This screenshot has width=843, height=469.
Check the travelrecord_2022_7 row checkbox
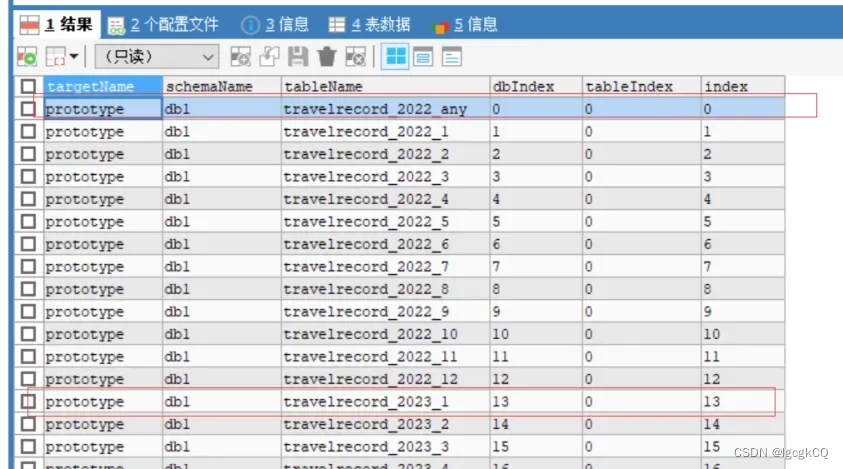point(28,267)
